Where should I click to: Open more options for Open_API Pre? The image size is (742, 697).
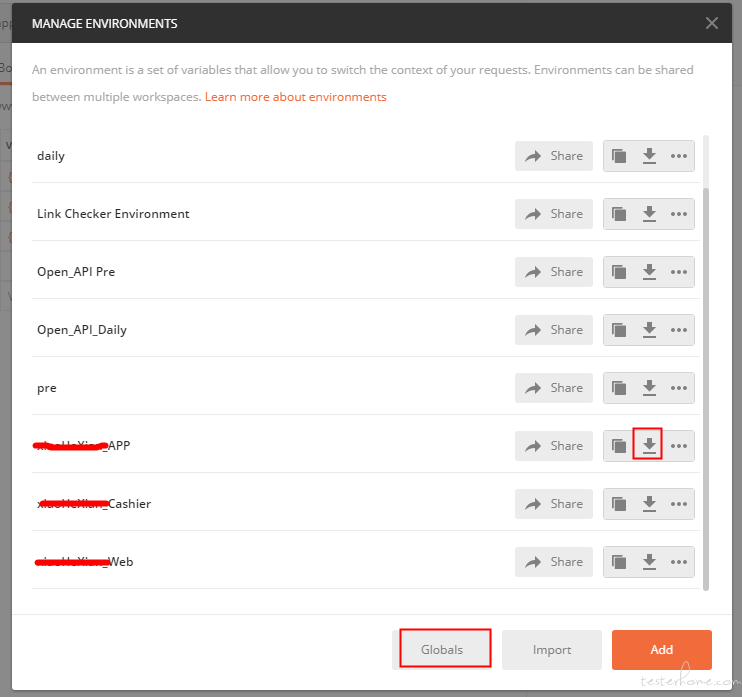pos(679,272)
